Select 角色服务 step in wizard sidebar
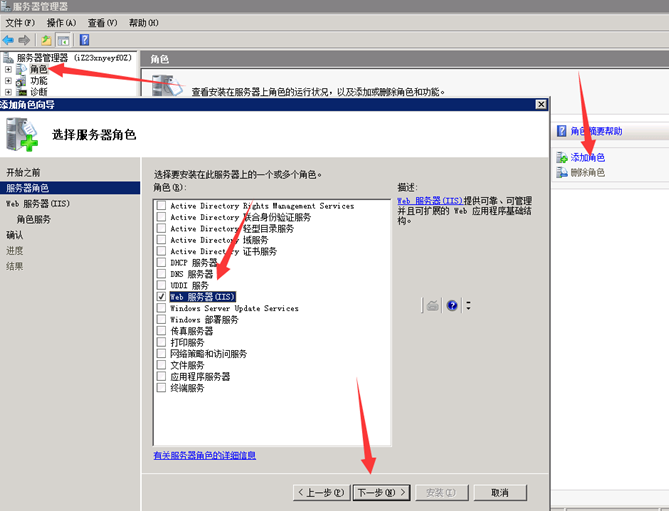Screen dimensions: 669x513 point(34,219)
